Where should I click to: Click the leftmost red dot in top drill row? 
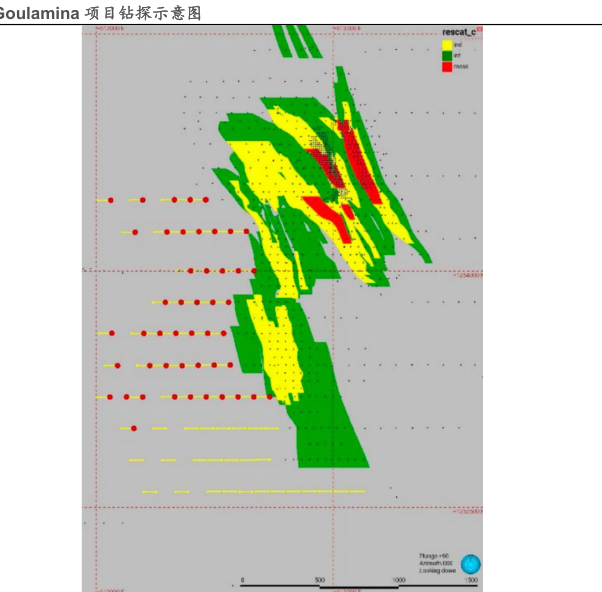pyautogui.click(x=111, y=200)
